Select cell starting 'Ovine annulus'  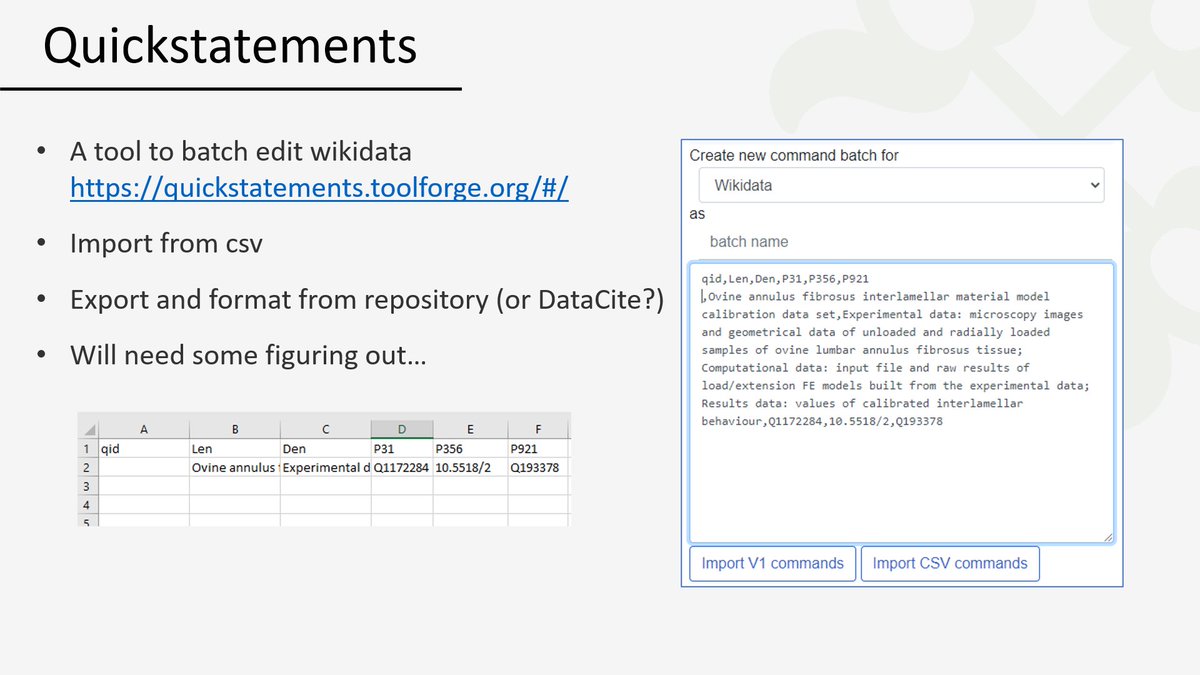point(234,468)
